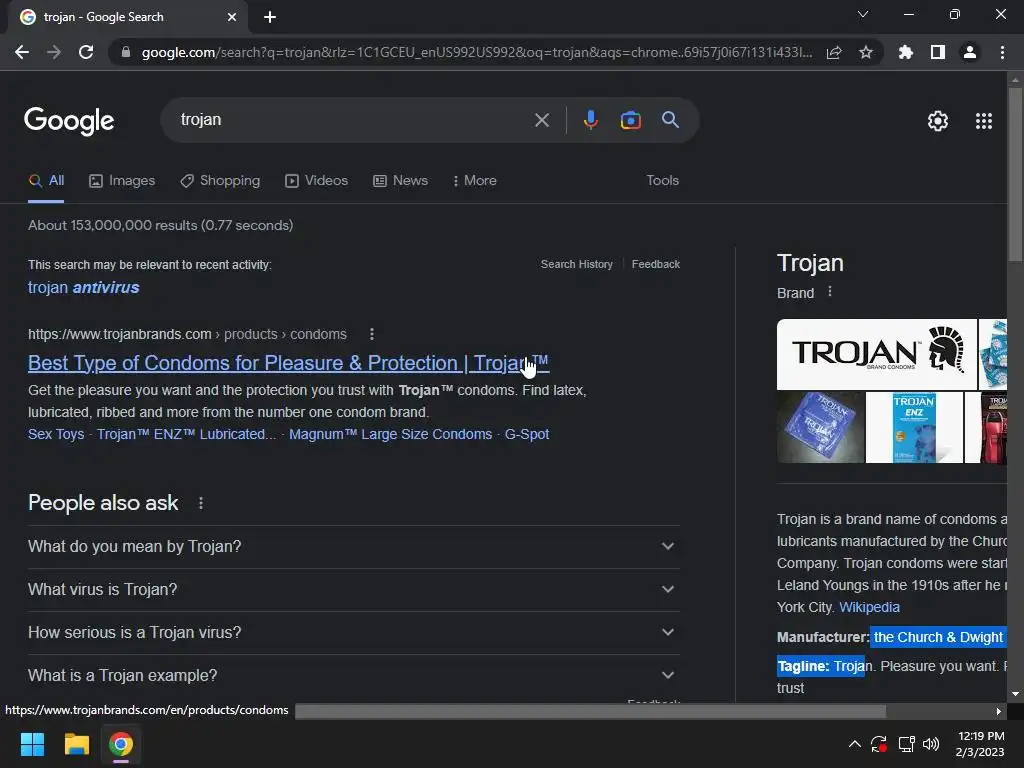Viewport: 1024px width, 768px height.
Task: Open the blue Trojan wrapper thumbnail
Action: pyautogui.click(x=821, y=427)
